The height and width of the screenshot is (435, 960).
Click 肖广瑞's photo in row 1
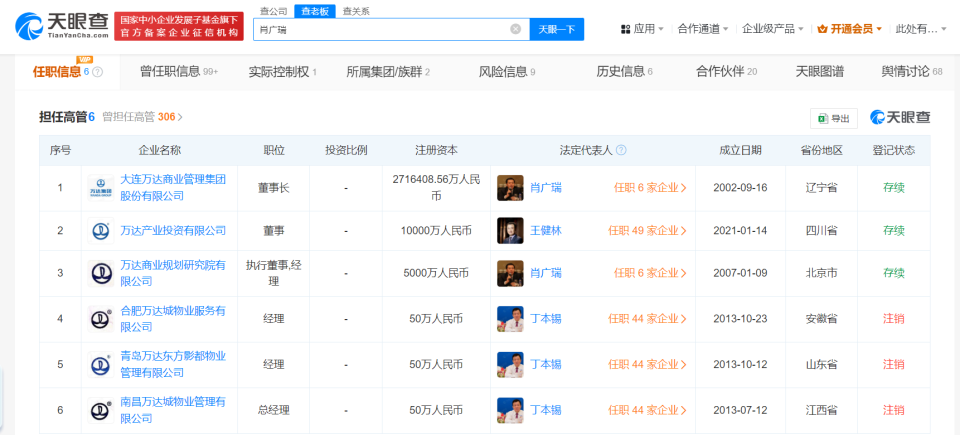pyautogui.click(x=510, y=188)
